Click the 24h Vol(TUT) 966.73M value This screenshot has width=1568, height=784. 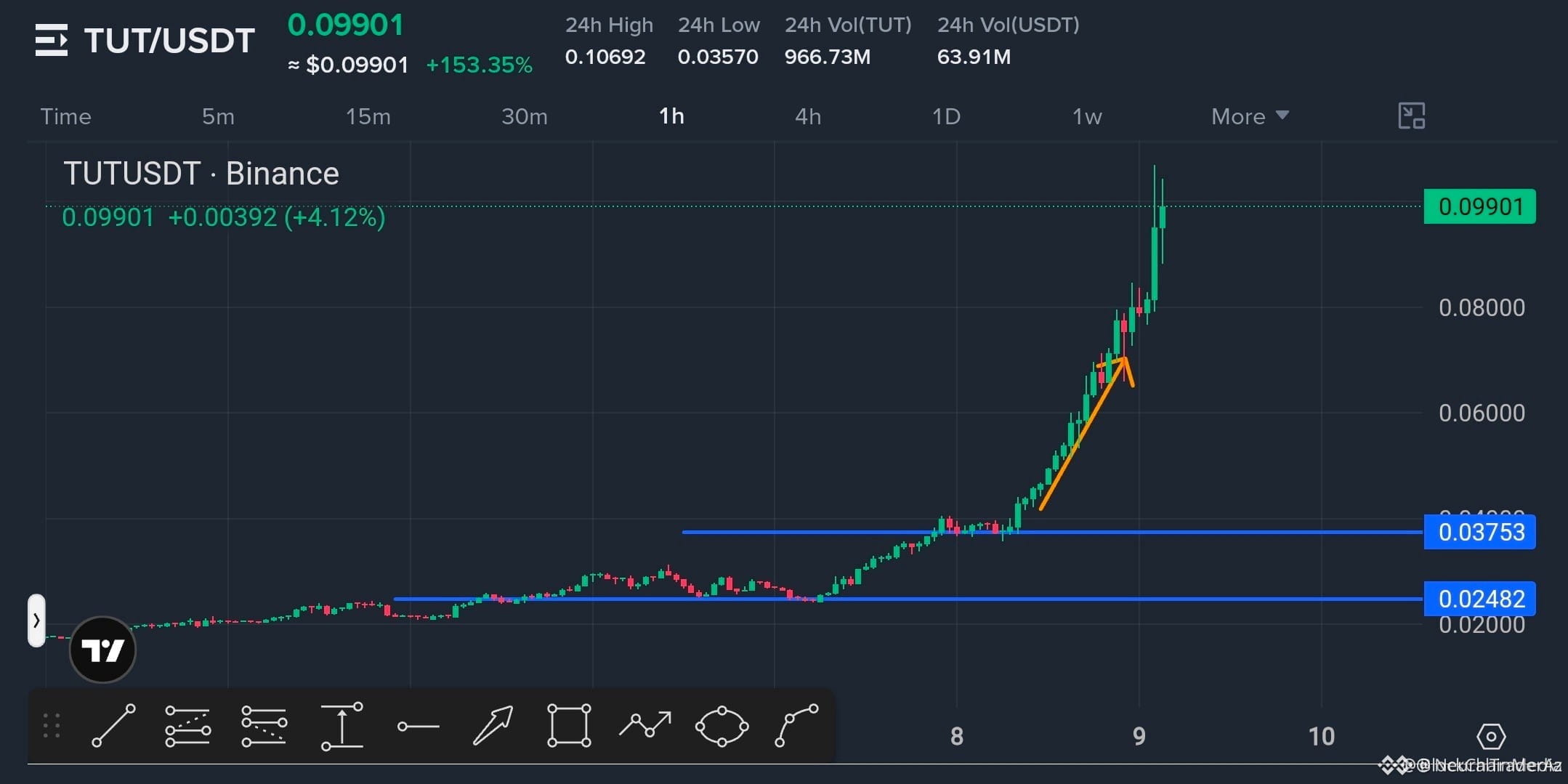pos(828,57)
